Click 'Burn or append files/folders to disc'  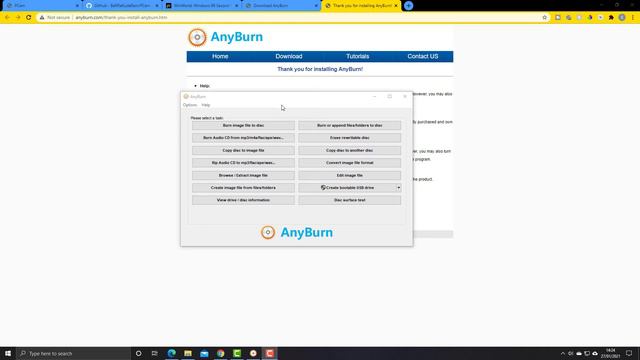(349, 125)
